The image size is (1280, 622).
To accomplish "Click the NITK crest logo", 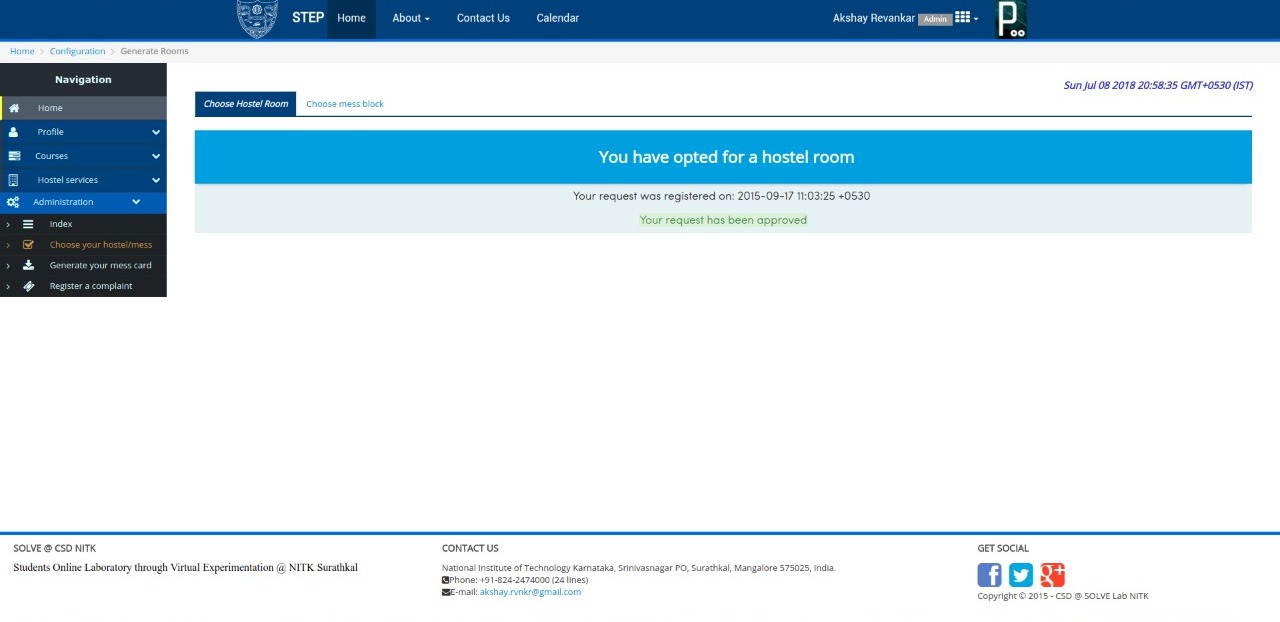I will [x=257, y=18].
